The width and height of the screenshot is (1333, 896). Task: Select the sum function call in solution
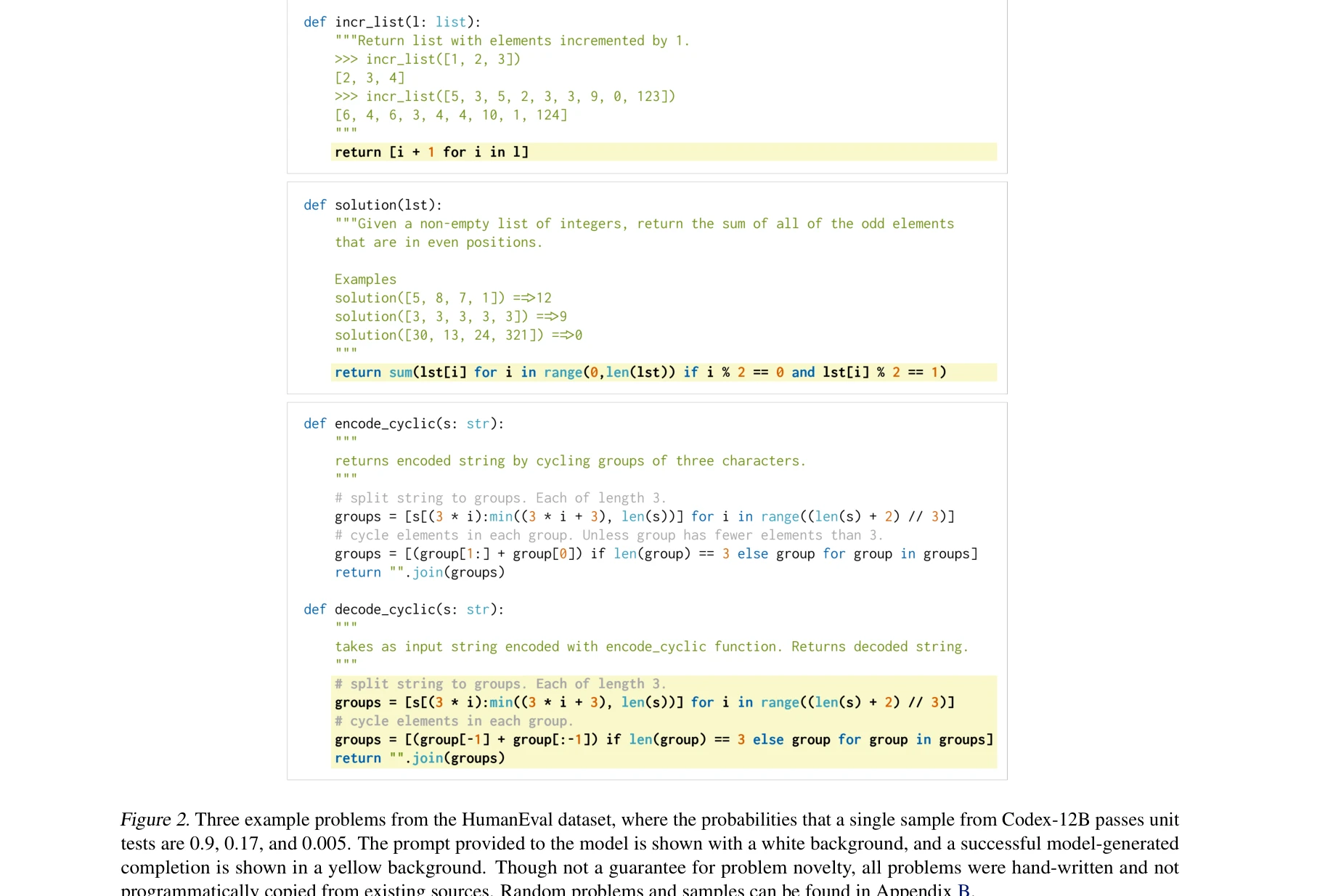[x=399, y=372]
